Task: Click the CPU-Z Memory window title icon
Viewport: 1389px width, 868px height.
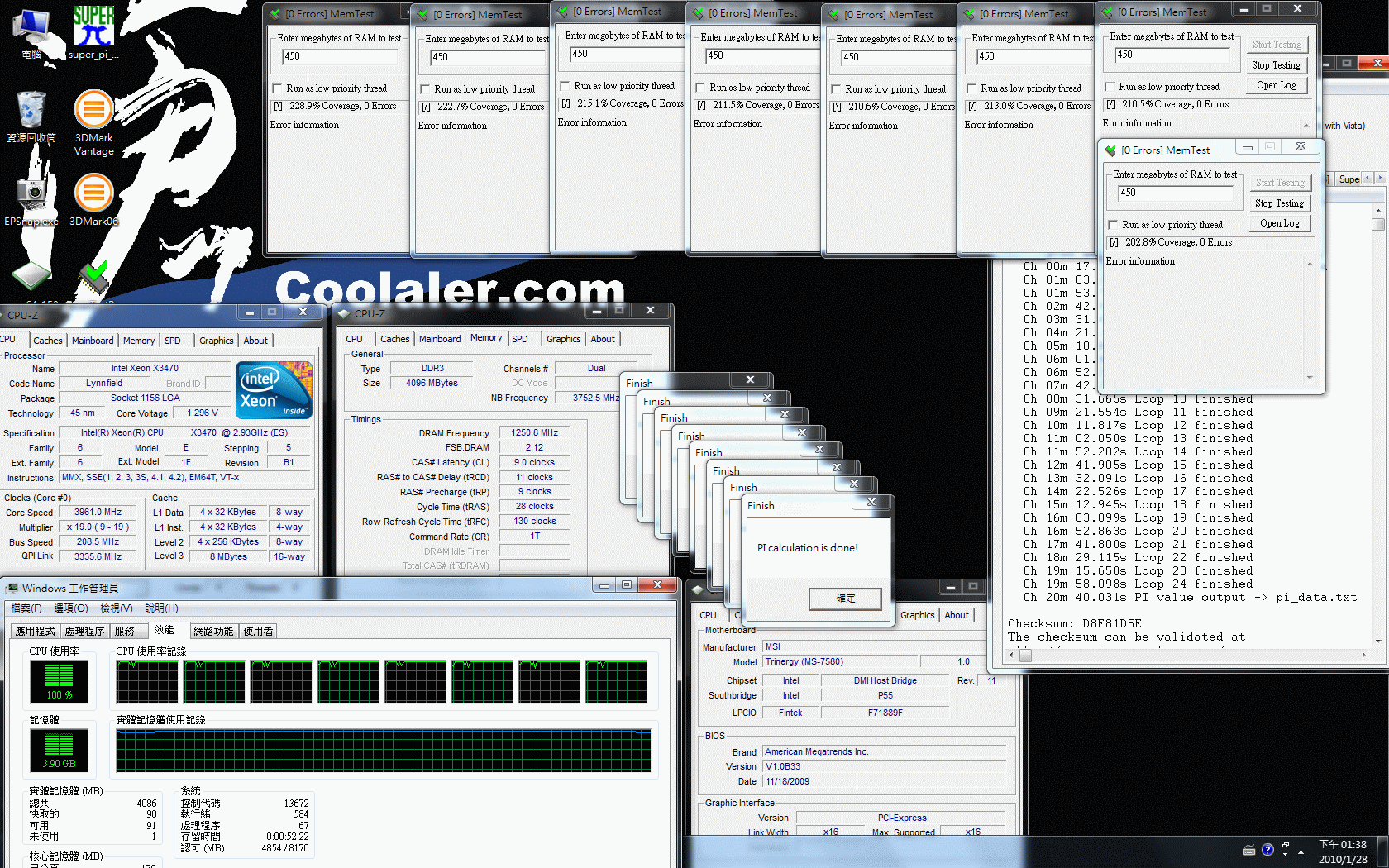Action: pos(344,314)
